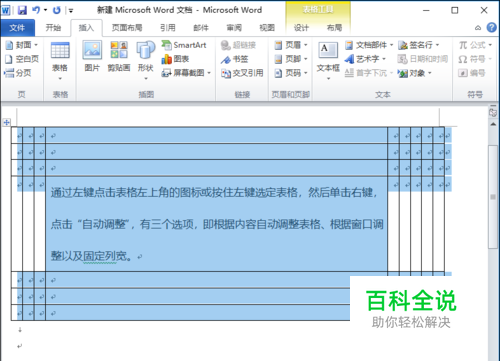Open the table tools 设计 tab
This screenshot has width=500, height=361.
[x=301, y=28]
